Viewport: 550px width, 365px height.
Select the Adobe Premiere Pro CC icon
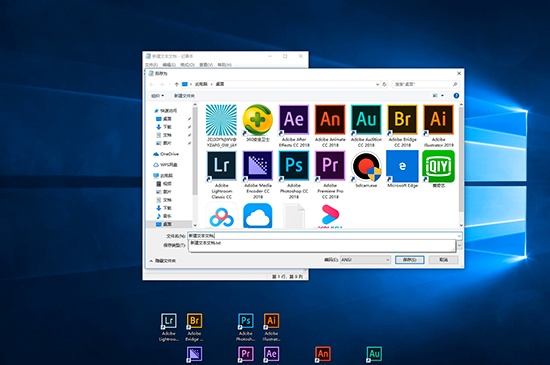(x=330, y=175)
